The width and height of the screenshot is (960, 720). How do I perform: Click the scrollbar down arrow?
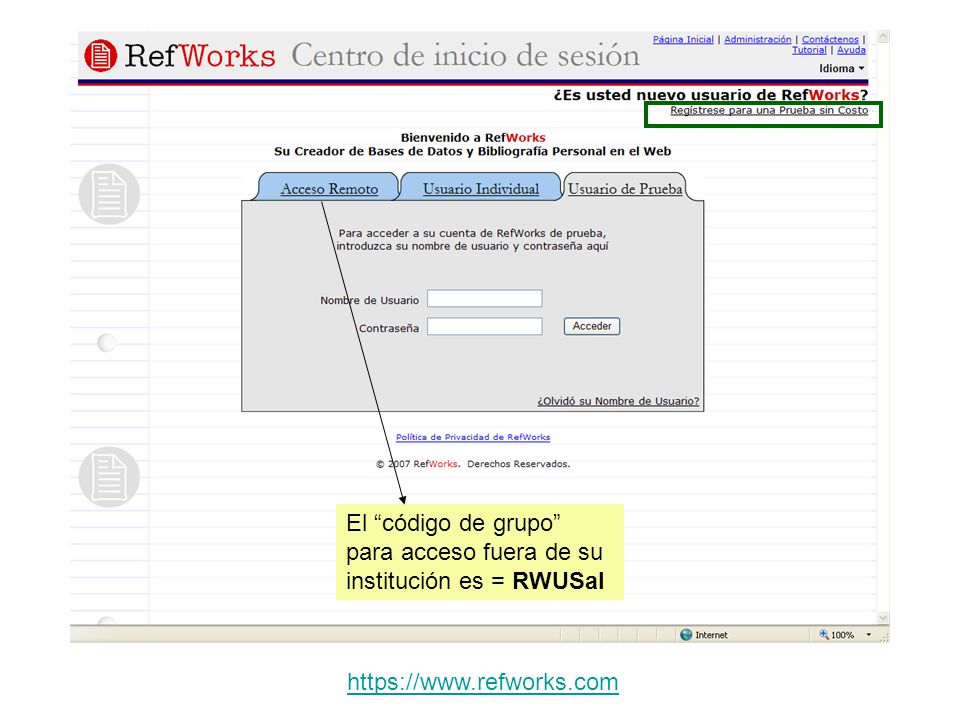(883, 618)
